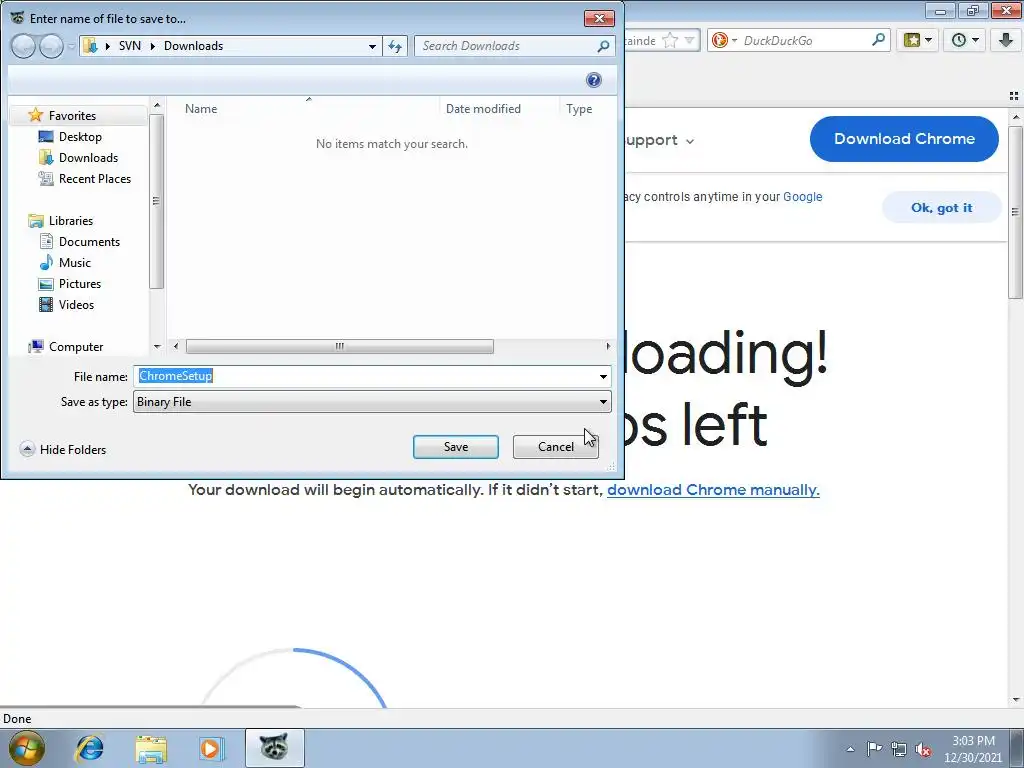Open the bookmarks menu star button
Image resolution: width=1024 pixels, height=768 pixels.
(x=918, y=40)
